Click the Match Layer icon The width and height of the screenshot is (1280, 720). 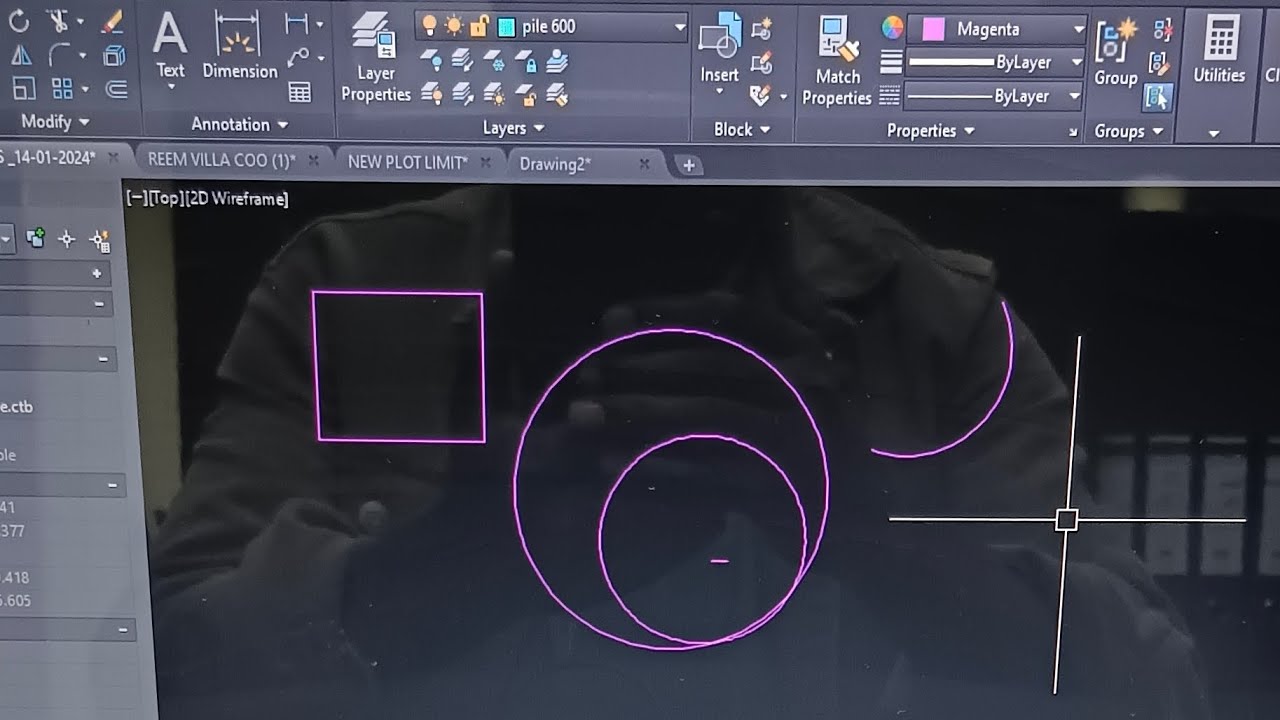coord(557,95)
